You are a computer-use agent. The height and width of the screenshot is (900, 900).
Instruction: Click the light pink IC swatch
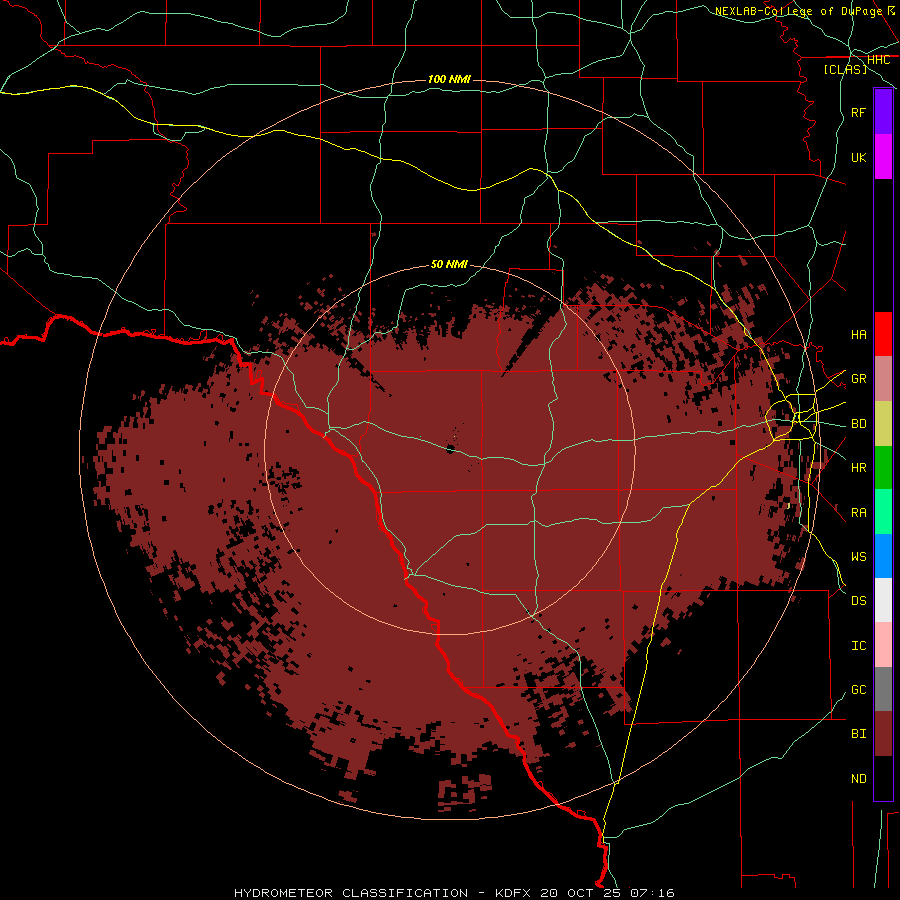tap(883, 645)
